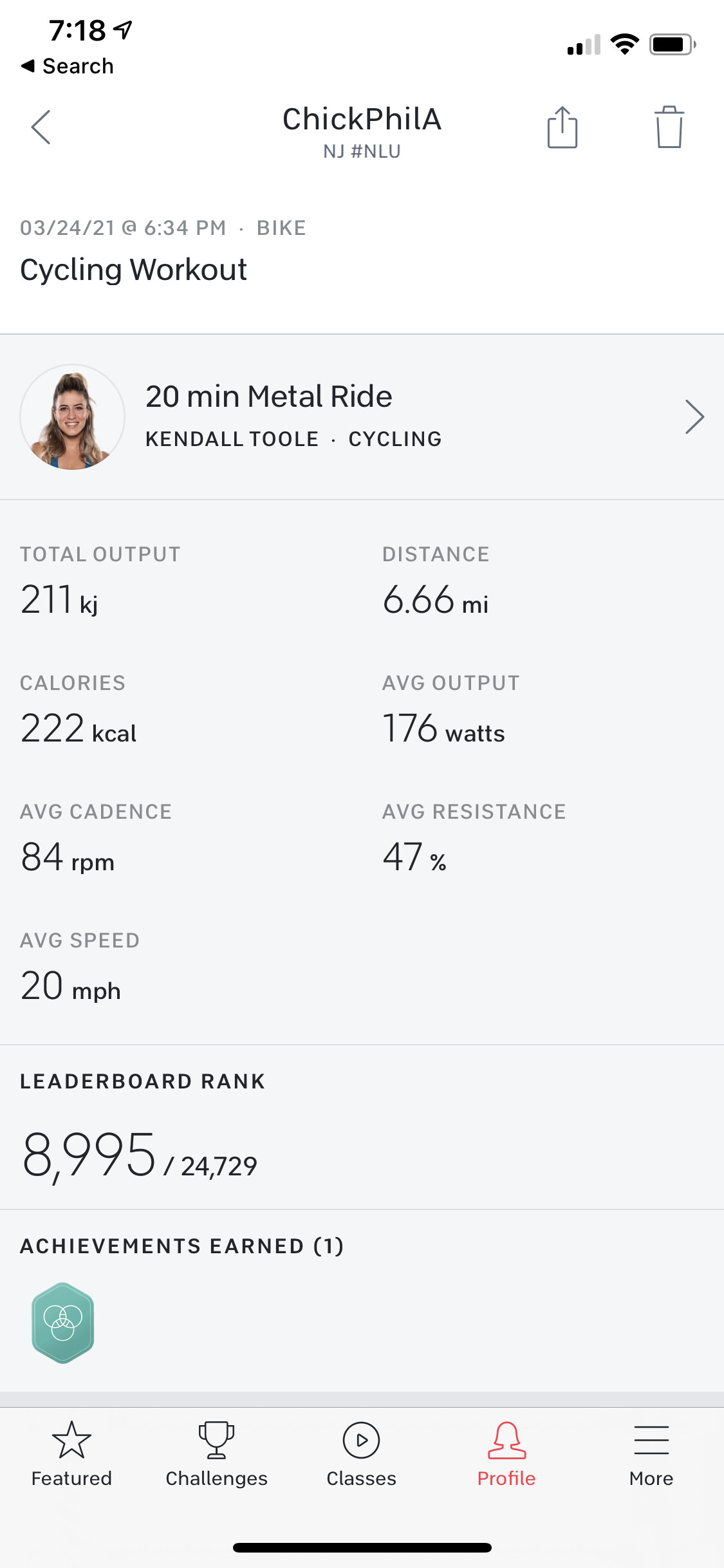Tap the battery indicator icon
This screenshot has width=724, height=1568.
pyautogui.click(x=672, y=44)
